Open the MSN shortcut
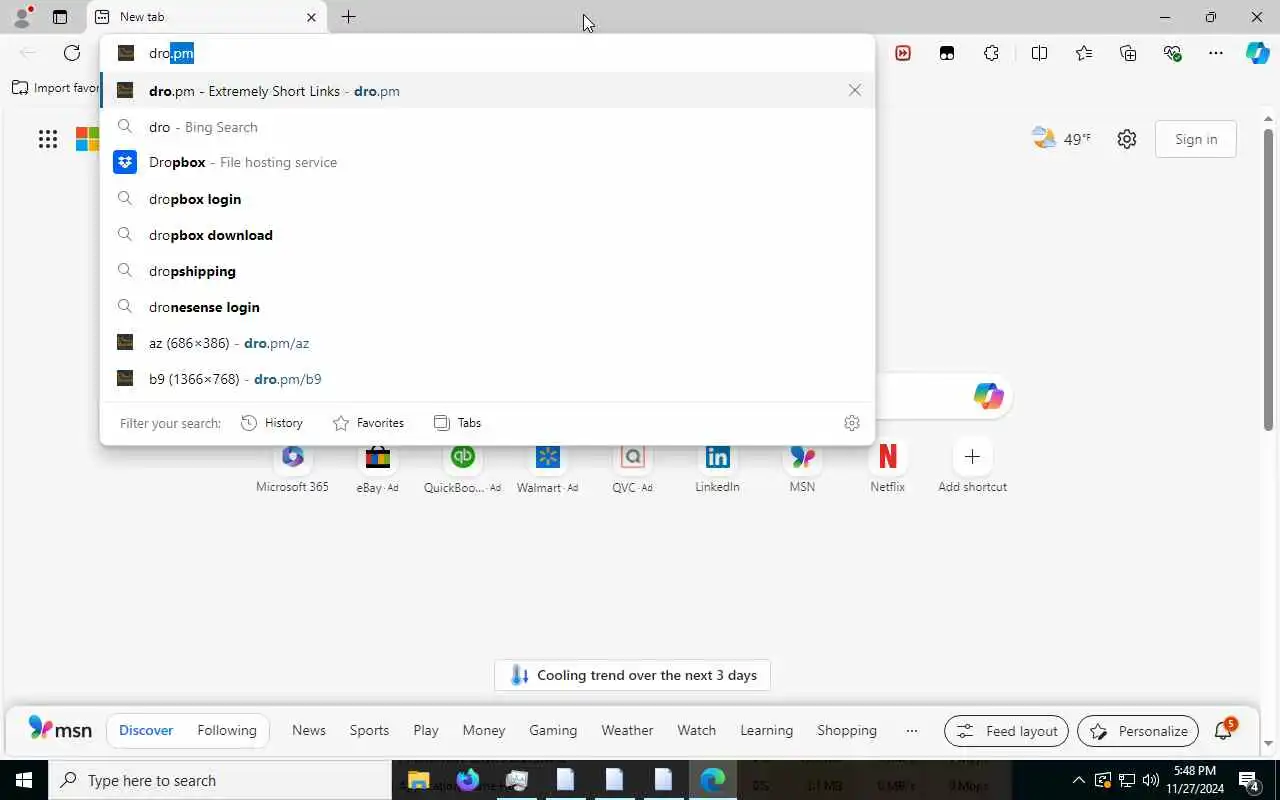 pos(802,468)
